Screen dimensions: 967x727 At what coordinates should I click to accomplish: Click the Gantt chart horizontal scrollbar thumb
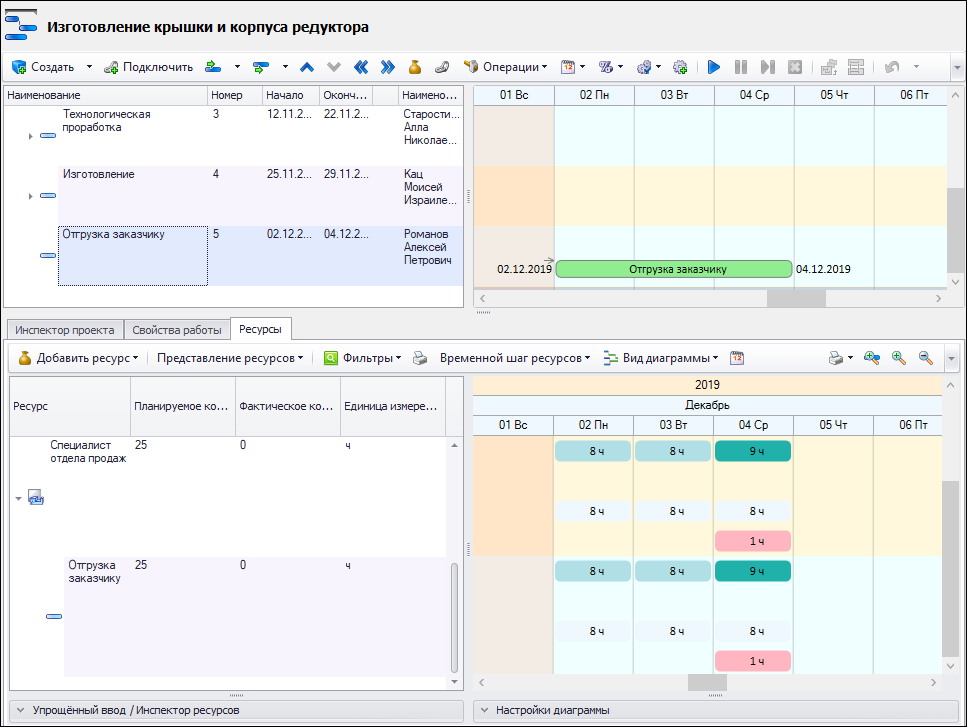pyautogui.click(x=796, y=298)
